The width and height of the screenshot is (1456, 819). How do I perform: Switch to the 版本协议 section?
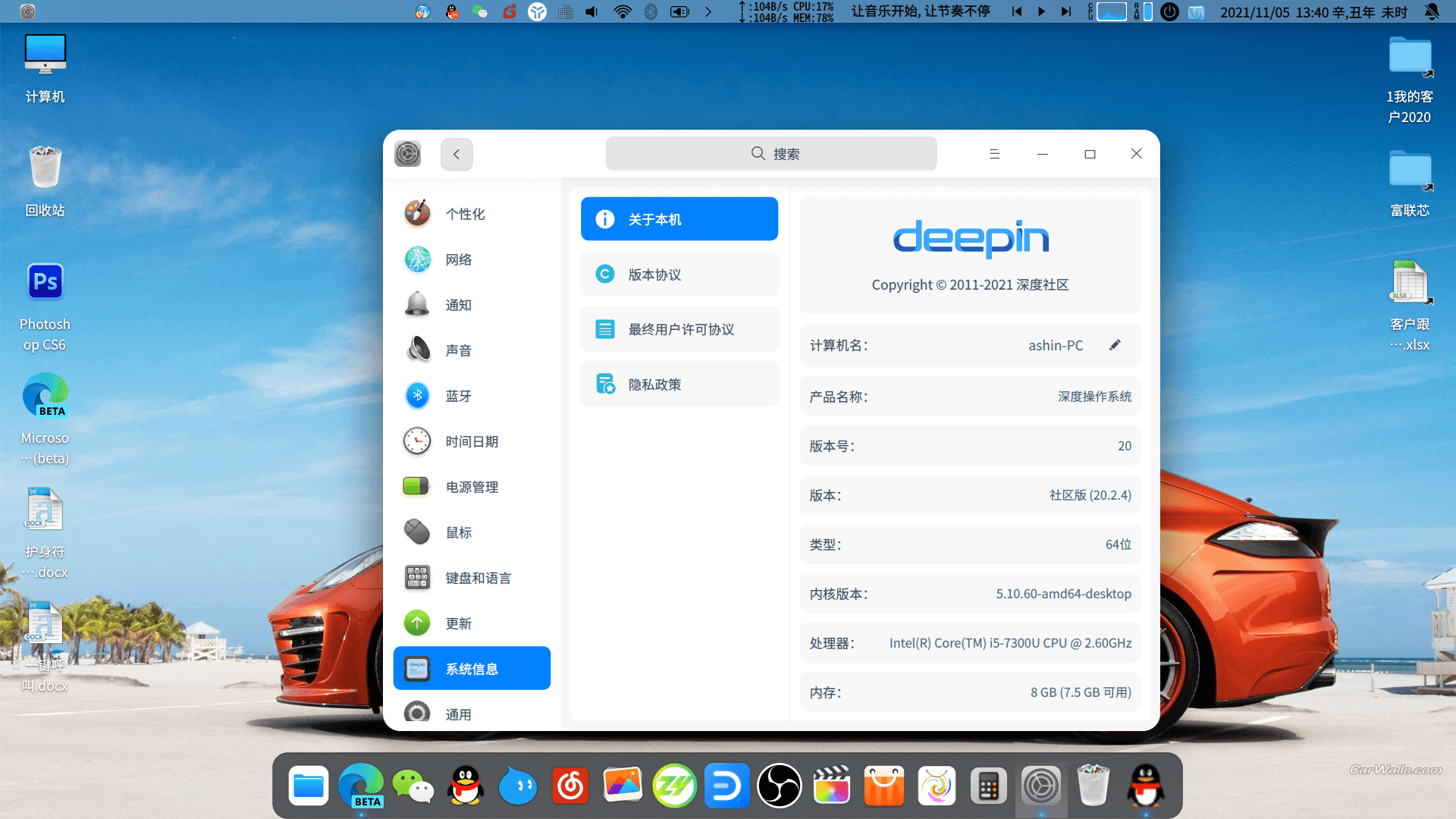[x=679, y=274]
